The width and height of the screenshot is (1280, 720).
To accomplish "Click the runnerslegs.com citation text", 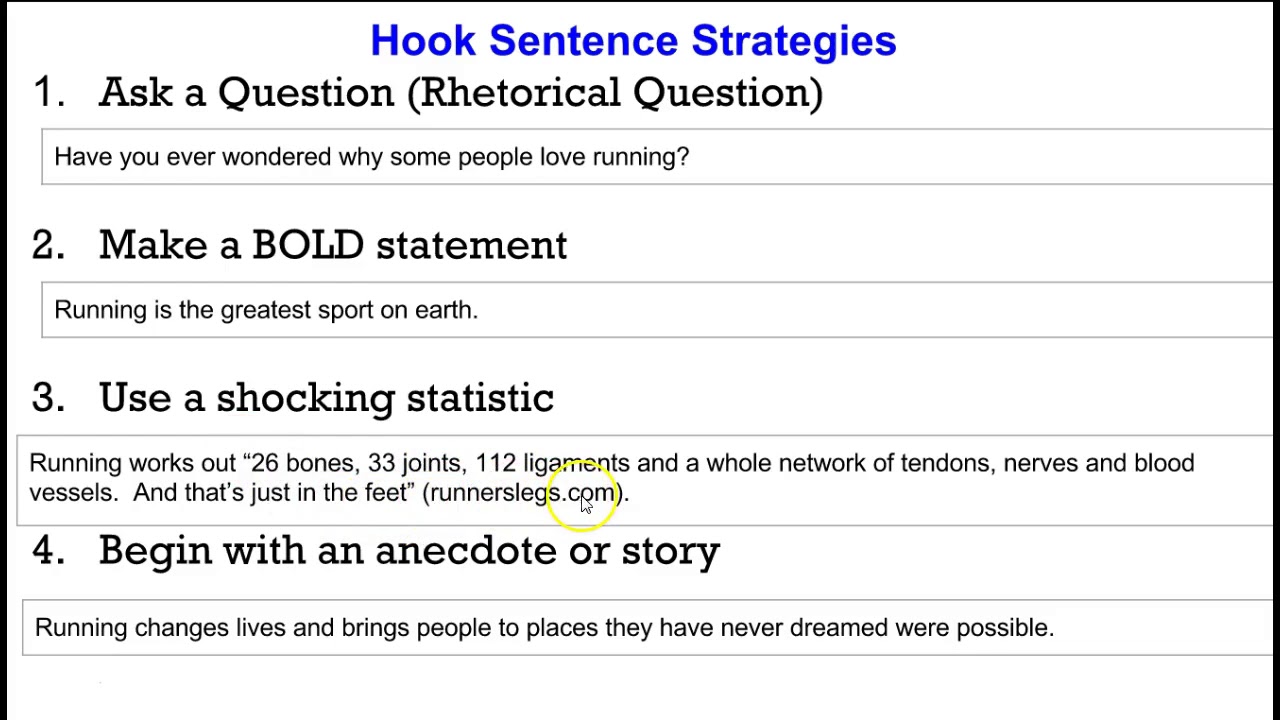I will [x=524, y=492].
